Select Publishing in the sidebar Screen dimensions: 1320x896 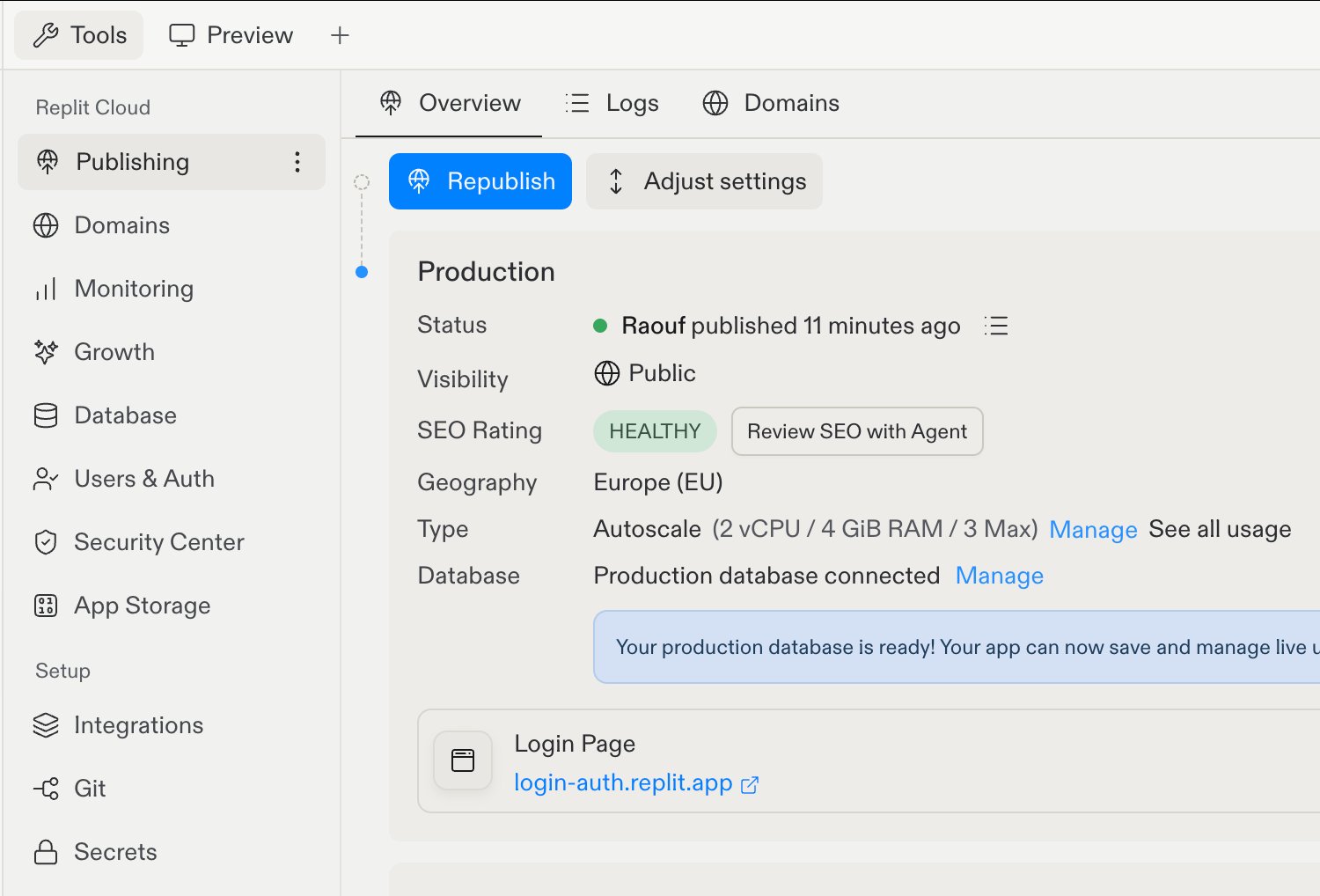point(172,162)
